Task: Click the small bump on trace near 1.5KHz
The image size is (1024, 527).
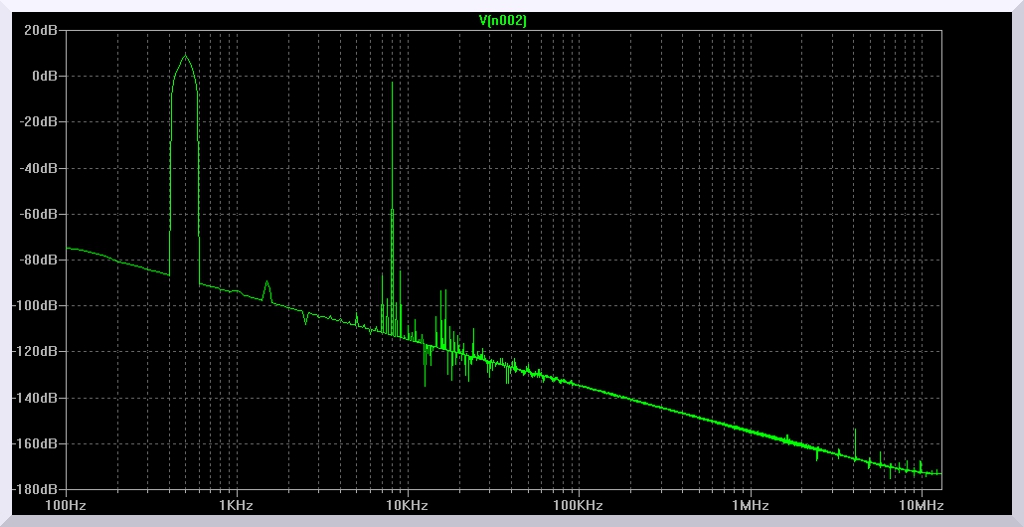Action: coord(267,283)
